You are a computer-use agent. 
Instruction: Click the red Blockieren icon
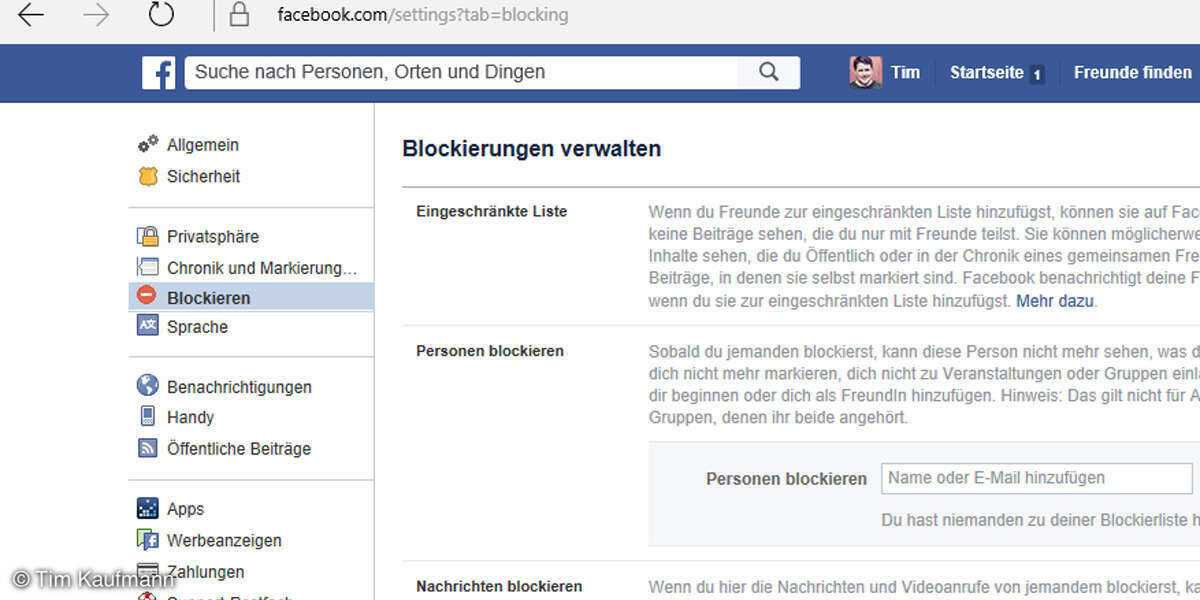147,296
